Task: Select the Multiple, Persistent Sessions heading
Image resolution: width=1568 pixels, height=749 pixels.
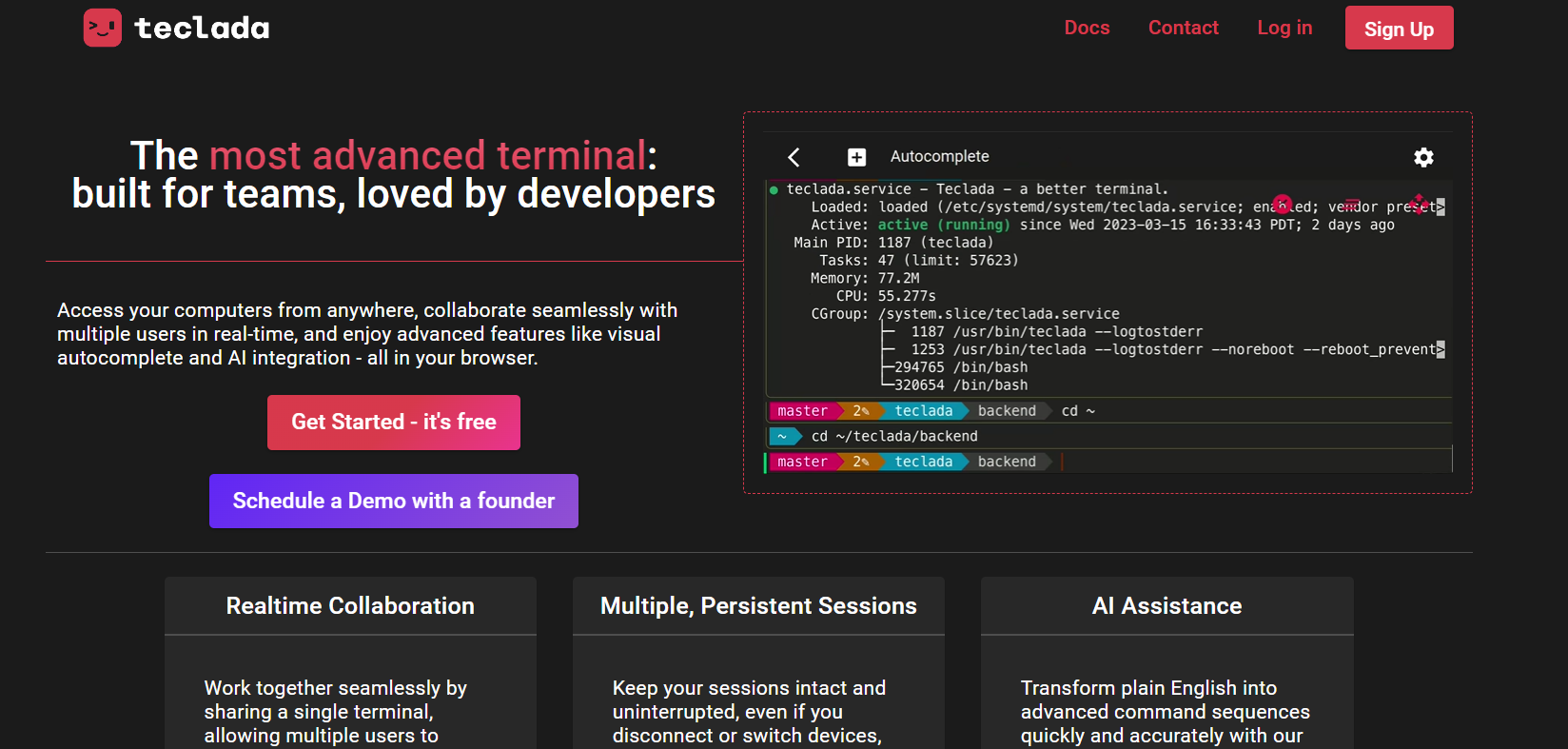Action: coord(758,606)
